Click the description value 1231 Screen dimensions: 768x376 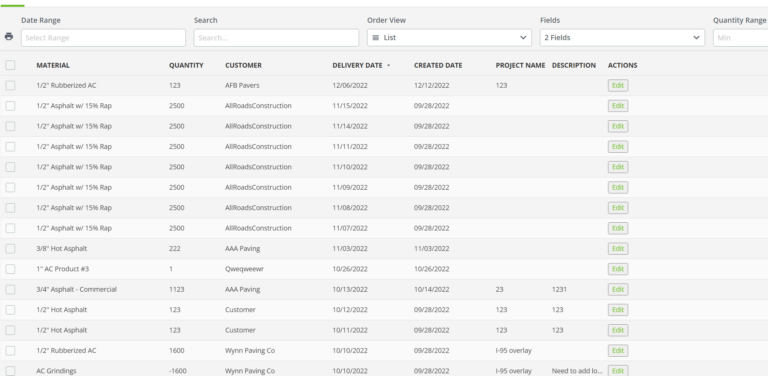point(559,289)
